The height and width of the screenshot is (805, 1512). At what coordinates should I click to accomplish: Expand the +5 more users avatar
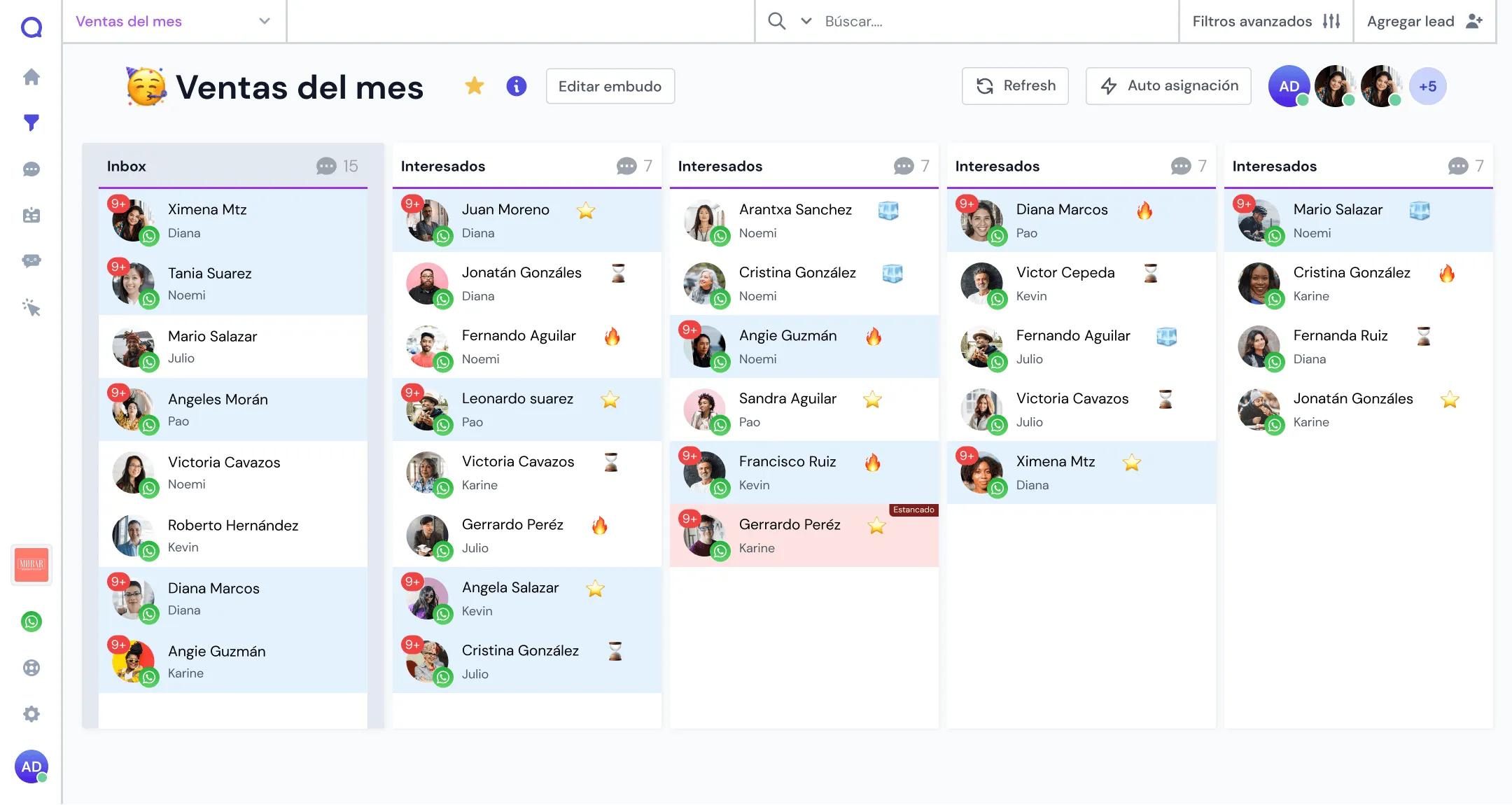(1427, 87)
